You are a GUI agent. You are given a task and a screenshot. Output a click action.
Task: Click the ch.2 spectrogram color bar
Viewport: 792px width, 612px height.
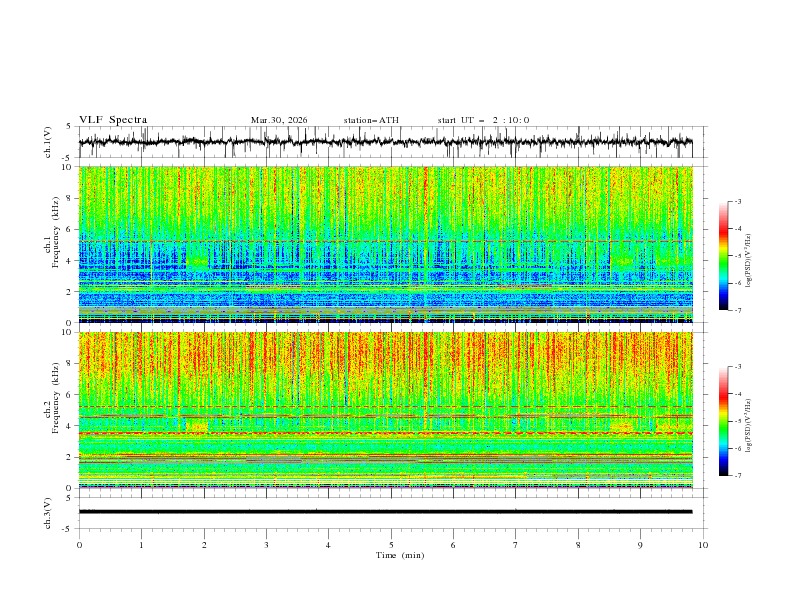(724, 421)
